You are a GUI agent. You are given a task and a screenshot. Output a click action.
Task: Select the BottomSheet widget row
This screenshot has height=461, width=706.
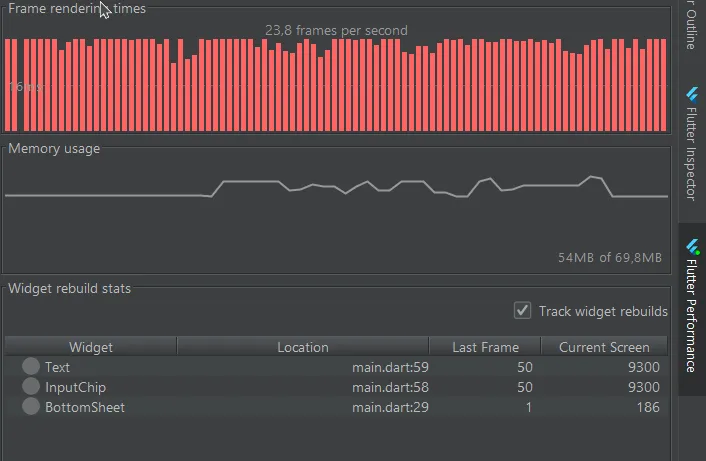click(336, 407)
